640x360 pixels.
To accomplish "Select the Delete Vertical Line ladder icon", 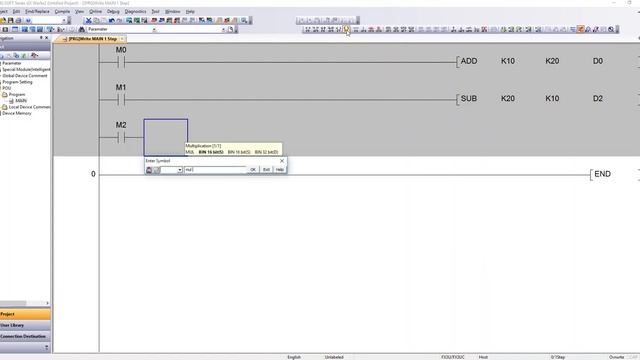I will [x=379, y=29].
